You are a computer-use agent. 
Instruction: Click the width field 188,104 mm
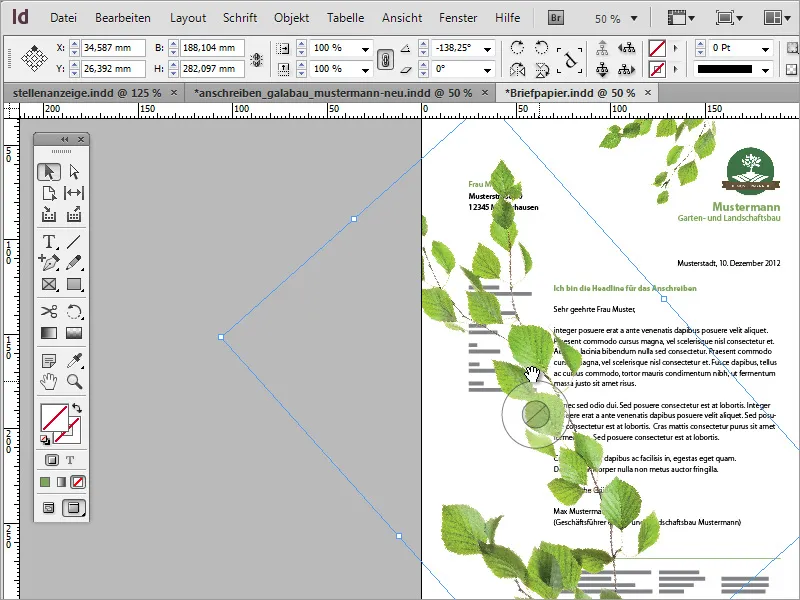212,48
